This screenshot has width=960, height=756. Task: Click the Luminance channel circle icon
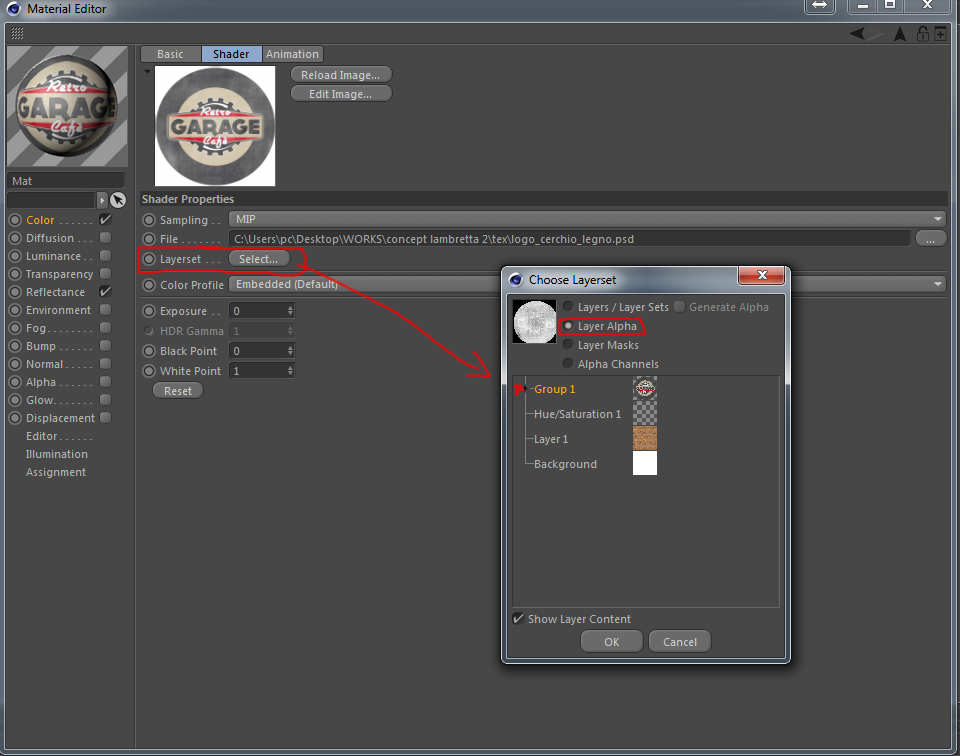pyautogui.click(x=15, y=256)
